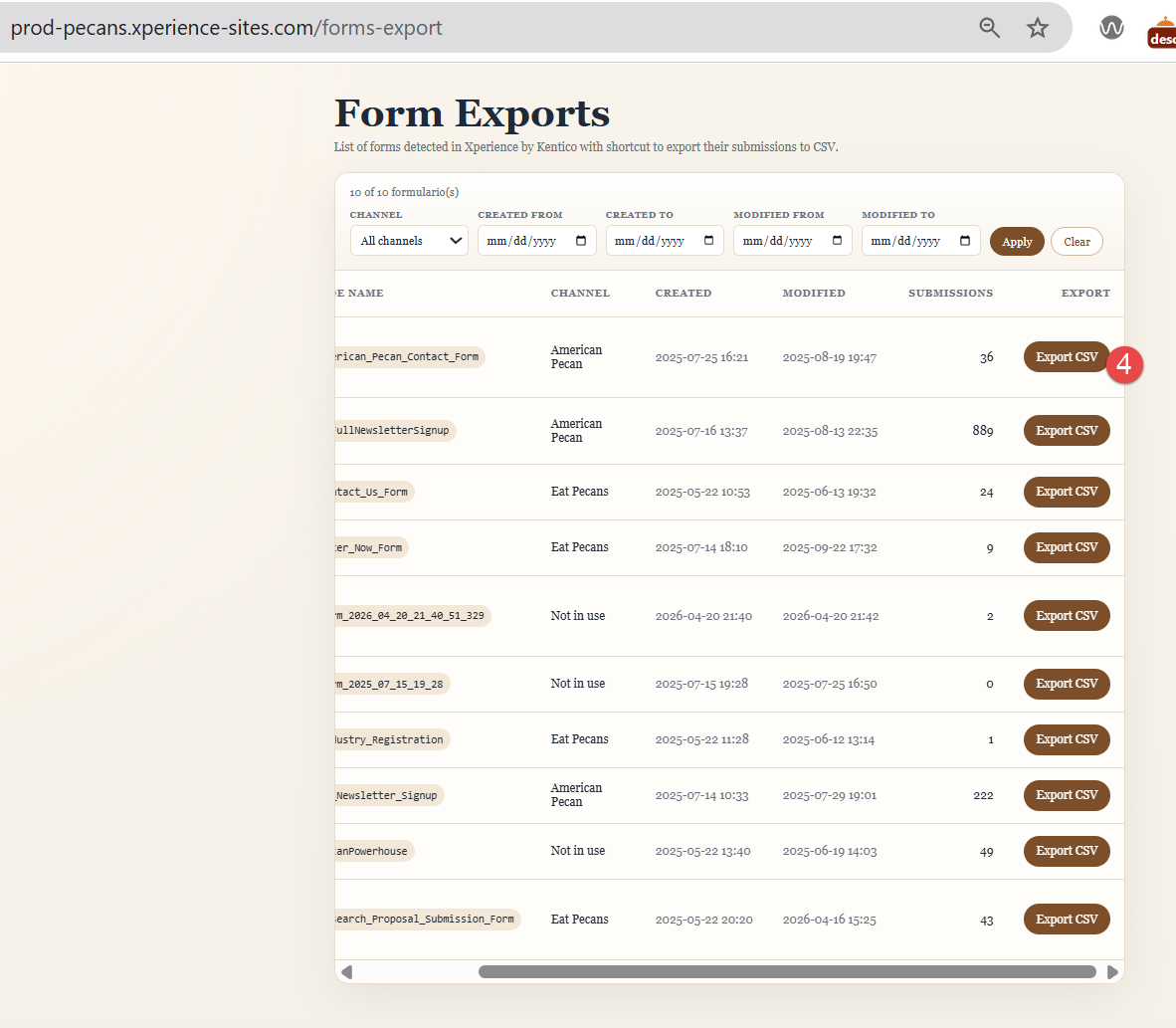Export CSV for form created 2025-07-15 19:28
Image resolution: width=1176 pixels, height=1028 pixels.
[x=1067, y=684]
